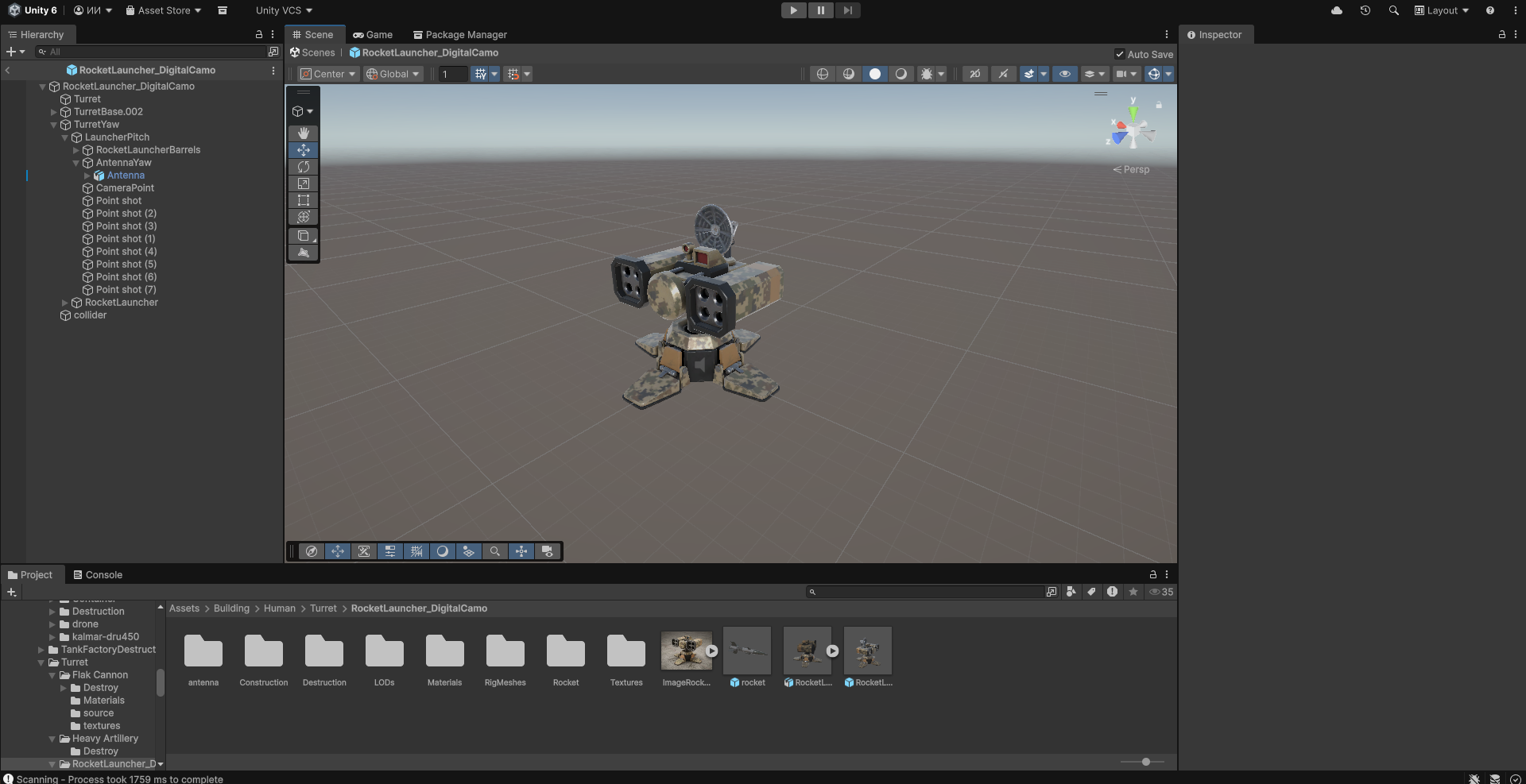Expand the TurretBase.002 hierarchy item

pyautogui.click(x=54, y=112)
